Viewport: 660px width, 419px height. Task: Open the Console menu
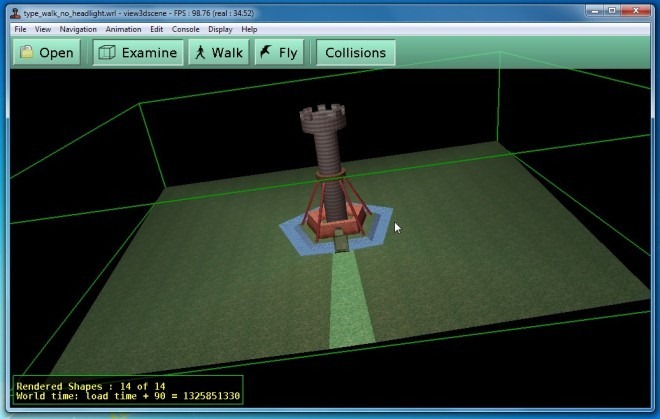pos(186,29)
